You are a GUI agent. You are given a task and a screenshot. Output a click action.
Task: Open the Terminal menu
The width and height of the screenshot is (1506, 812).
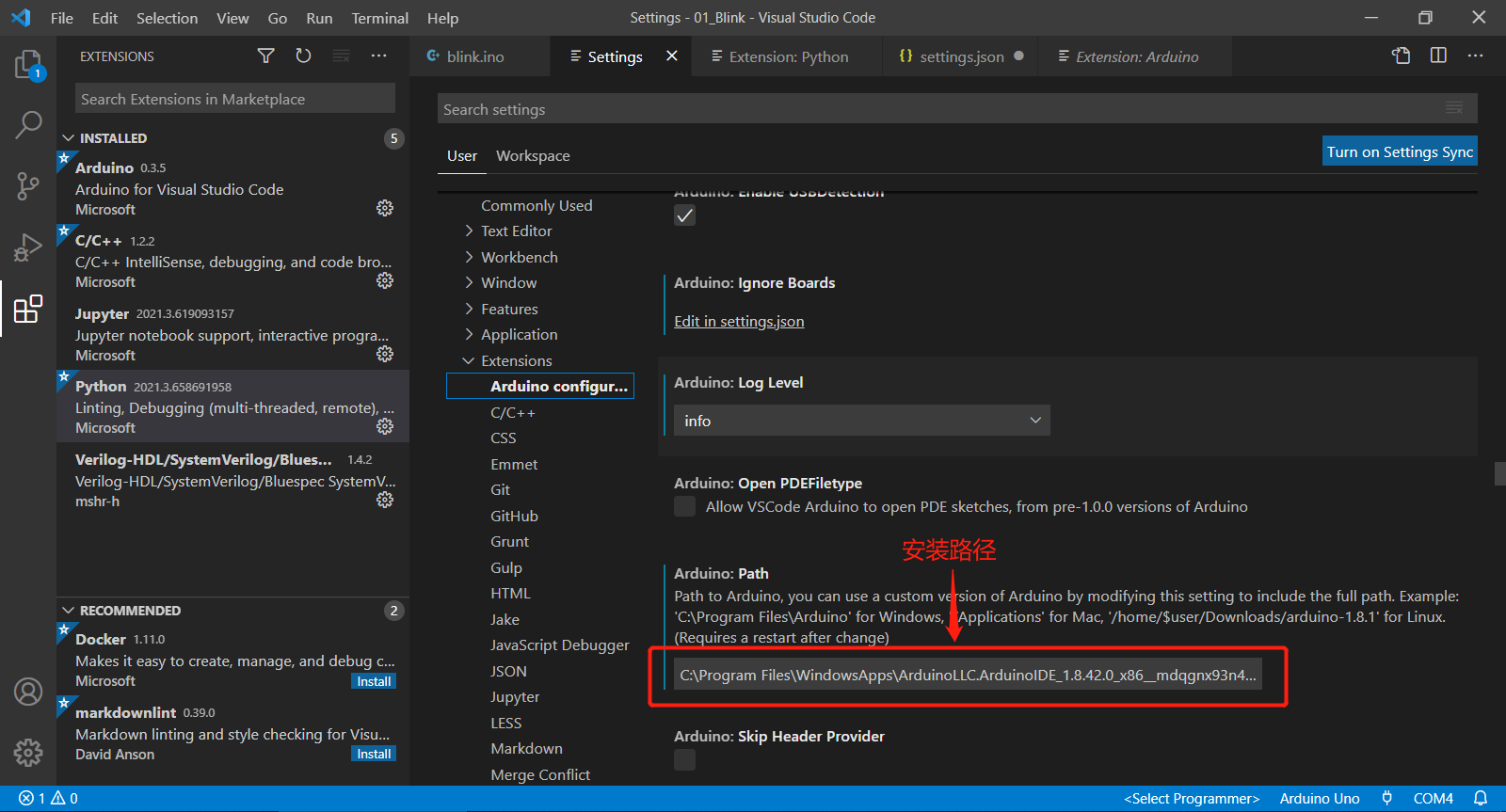379,18
